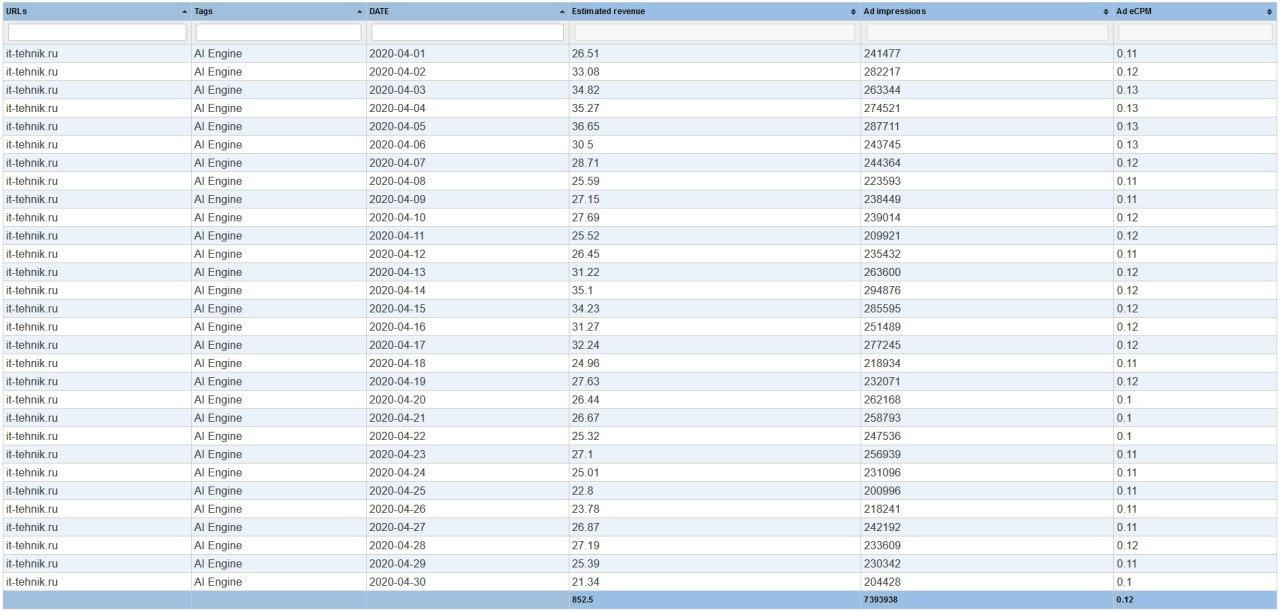Click the total revenue 852.5 in footer
The width and height of the screenshot is (1280, 612).
click(x=582, y=600)
